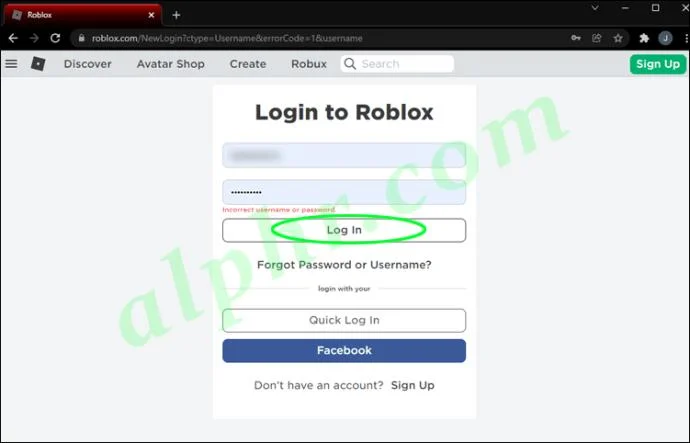The image size is (690, 443).
Task: Open Forgot Password or Username link
Action: (x=344, y=265)
